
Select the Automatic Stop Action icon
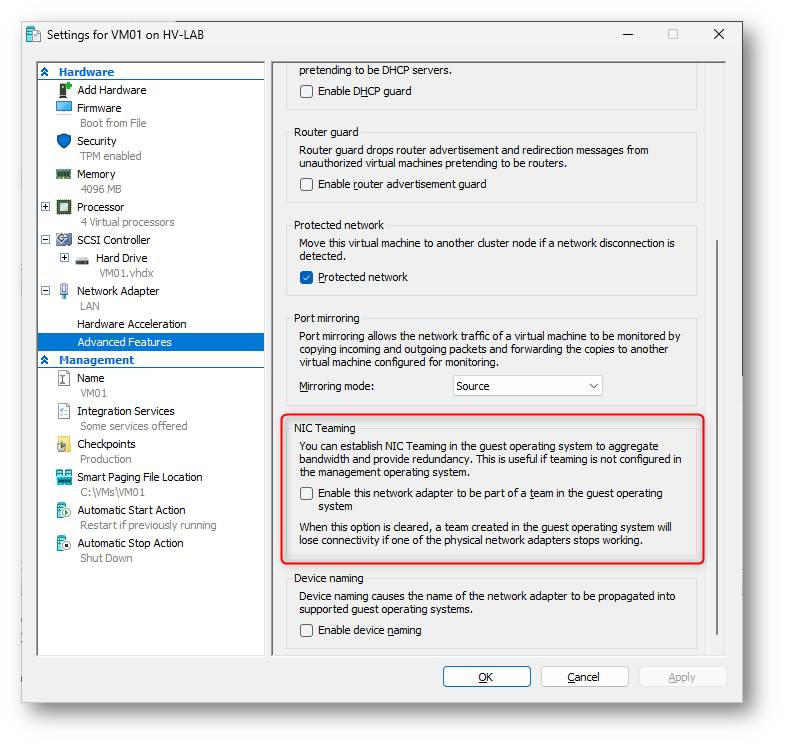[x=64, y=543]
